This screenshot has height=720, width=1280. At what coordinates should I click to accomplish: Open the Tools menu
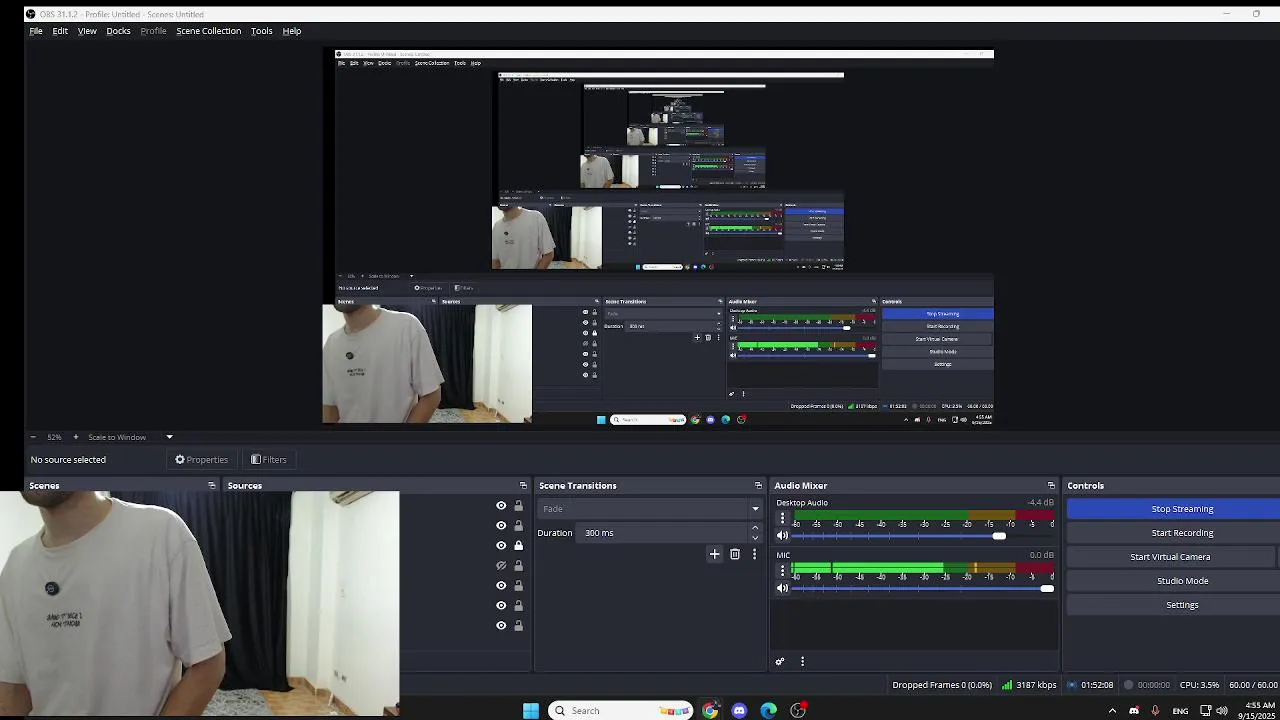261,31
